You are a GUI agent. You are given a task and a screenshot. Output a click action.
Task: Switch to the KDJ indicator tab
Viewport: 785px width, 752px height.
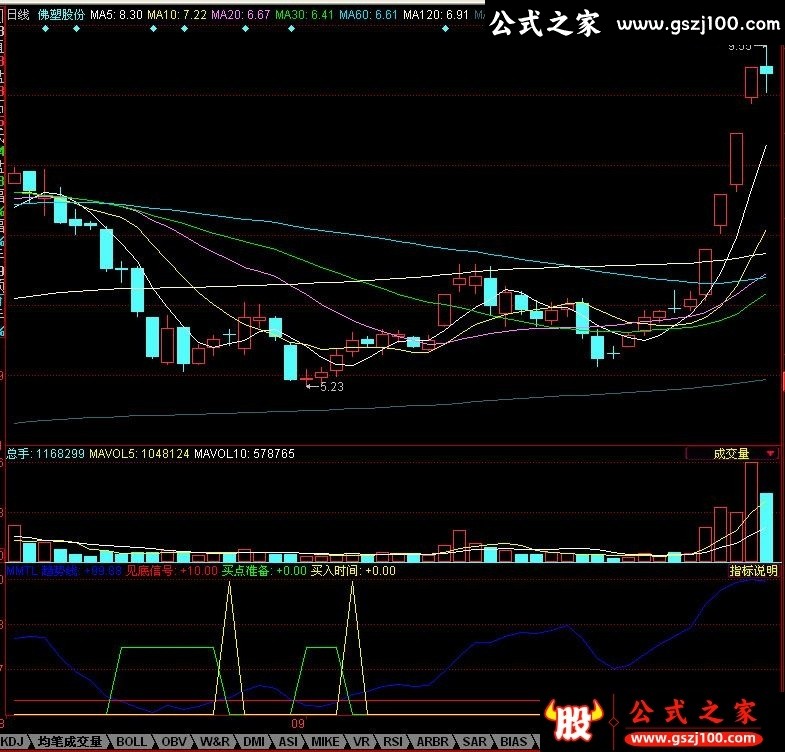[12, 741]
